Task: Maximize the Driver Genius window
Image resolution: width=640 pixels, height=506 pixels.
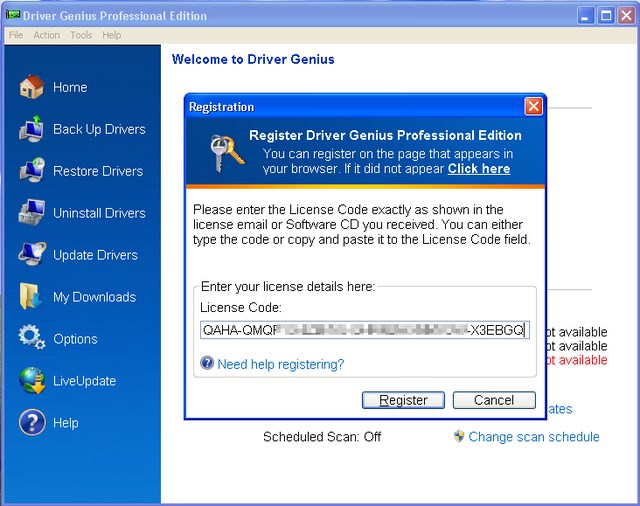Action: point(606,16)
